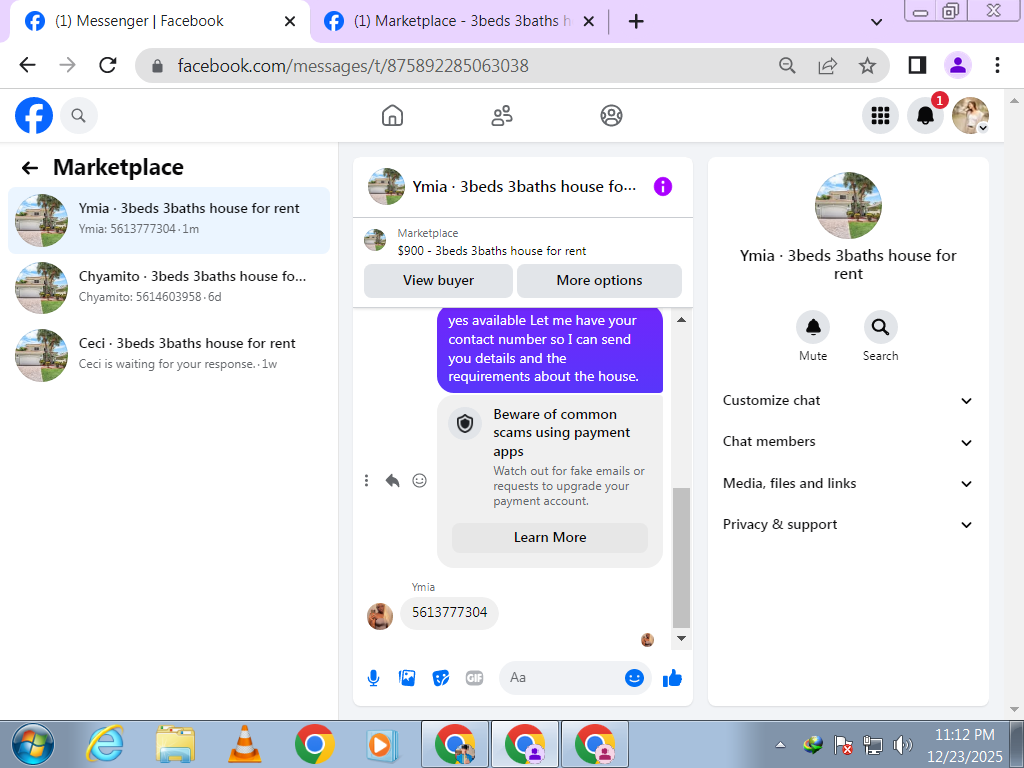Close the Messenger | Facebook tab
Screen dimensions: 1024x768
click(290, 22)
